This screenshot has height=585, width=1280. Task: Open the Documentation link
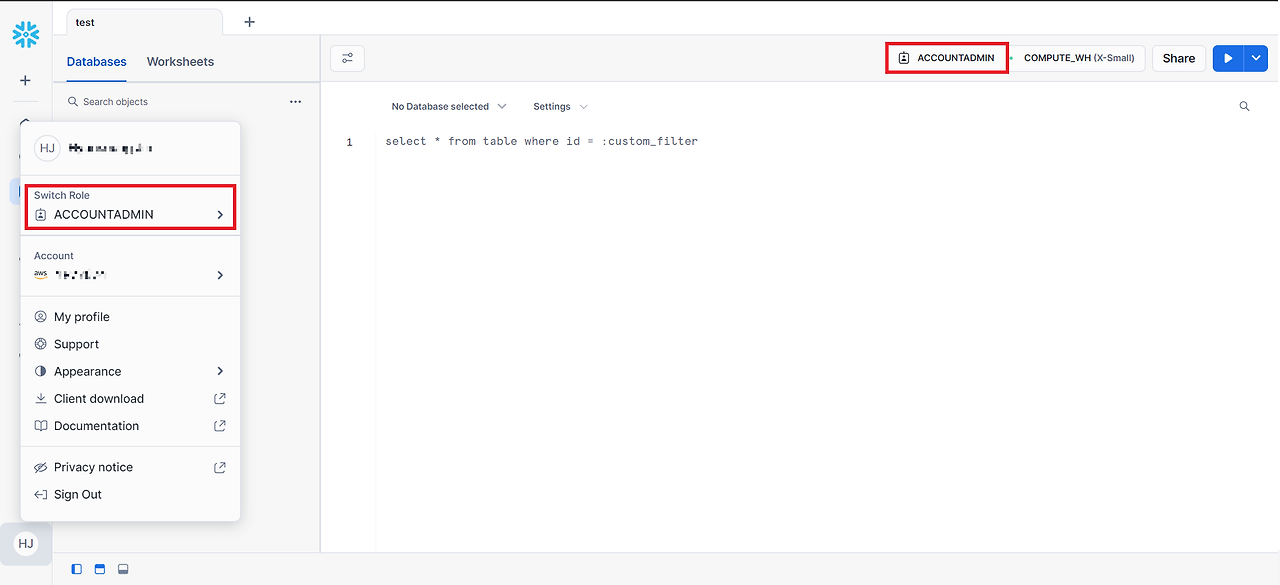(x=131, y=426)
